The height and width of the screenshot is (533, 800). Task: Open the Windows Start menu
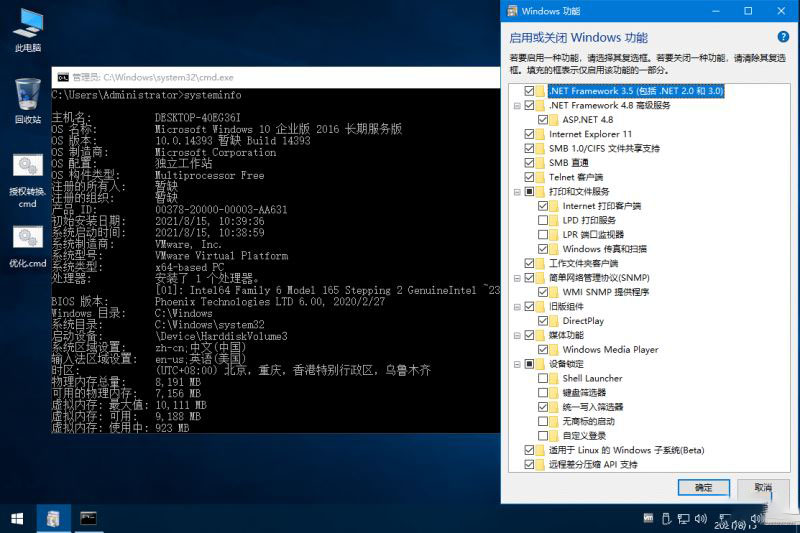(x=17, y=519)
